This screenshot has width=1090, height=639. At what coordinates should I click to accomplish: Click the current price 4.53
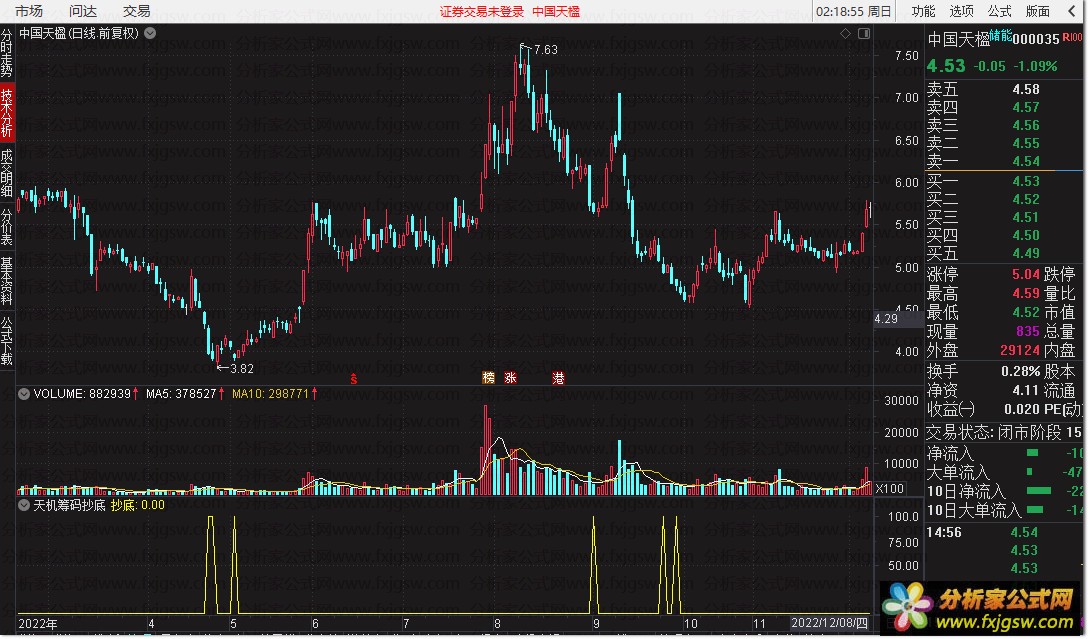(946, 66)
